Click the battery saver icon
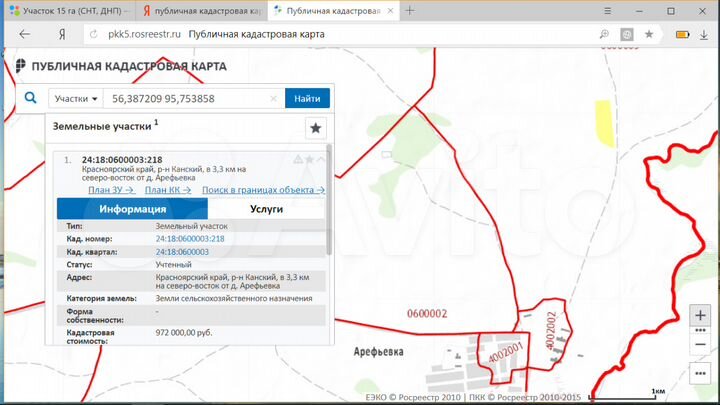 [682, 34]
